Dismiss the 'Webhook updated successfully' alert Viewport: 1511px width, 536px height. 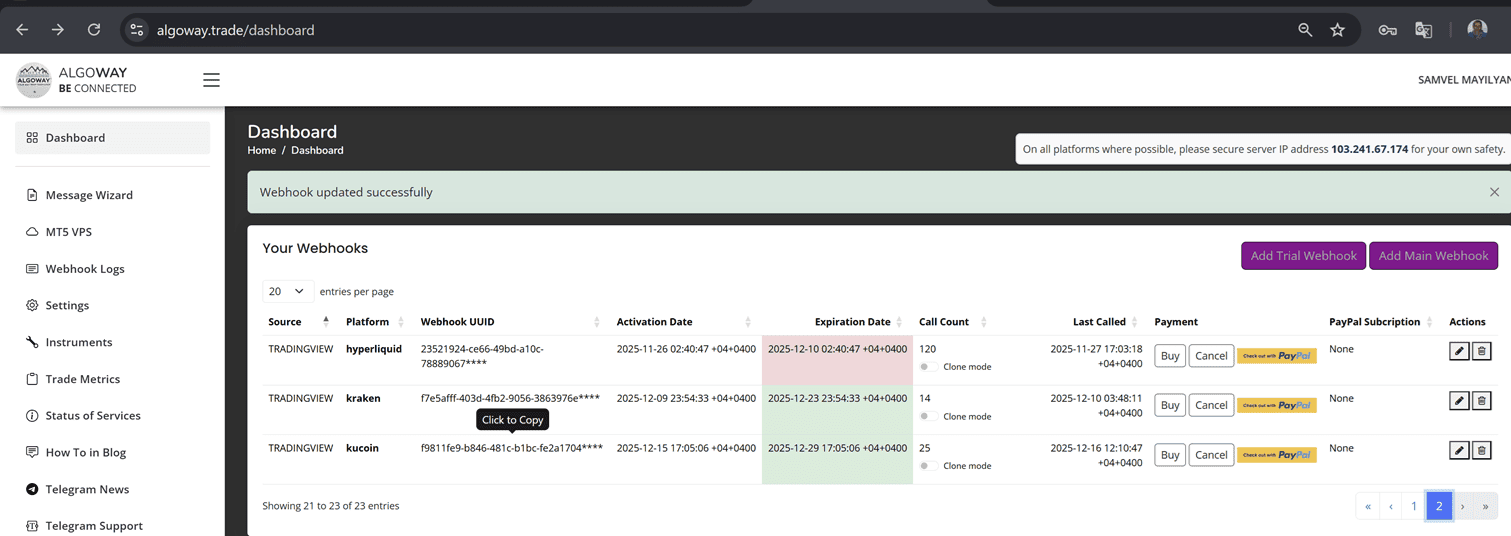tap(1494, 192)
